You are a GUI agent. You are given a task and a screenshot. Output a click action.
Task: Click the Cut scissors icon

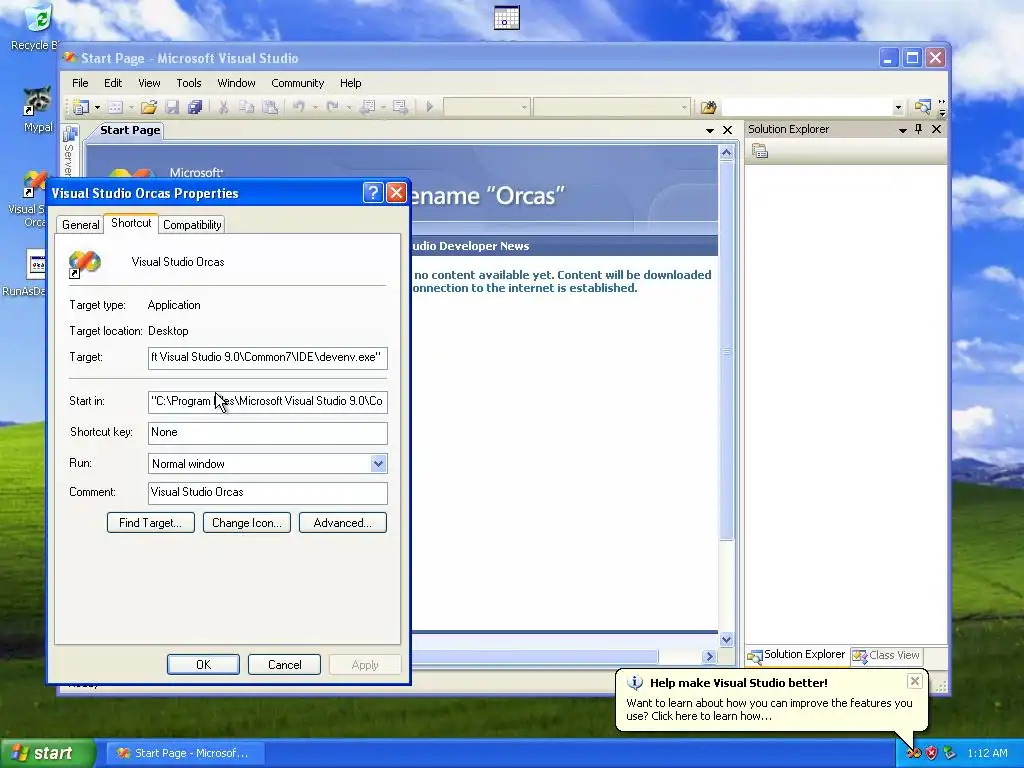[223, 107]
